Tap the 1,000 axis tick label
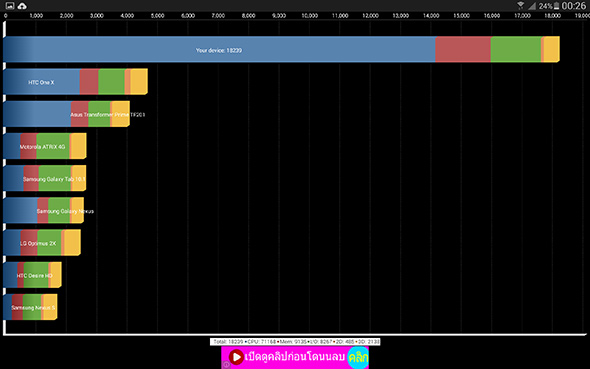The width and height of the screenshot is (590, 369). 36,16
